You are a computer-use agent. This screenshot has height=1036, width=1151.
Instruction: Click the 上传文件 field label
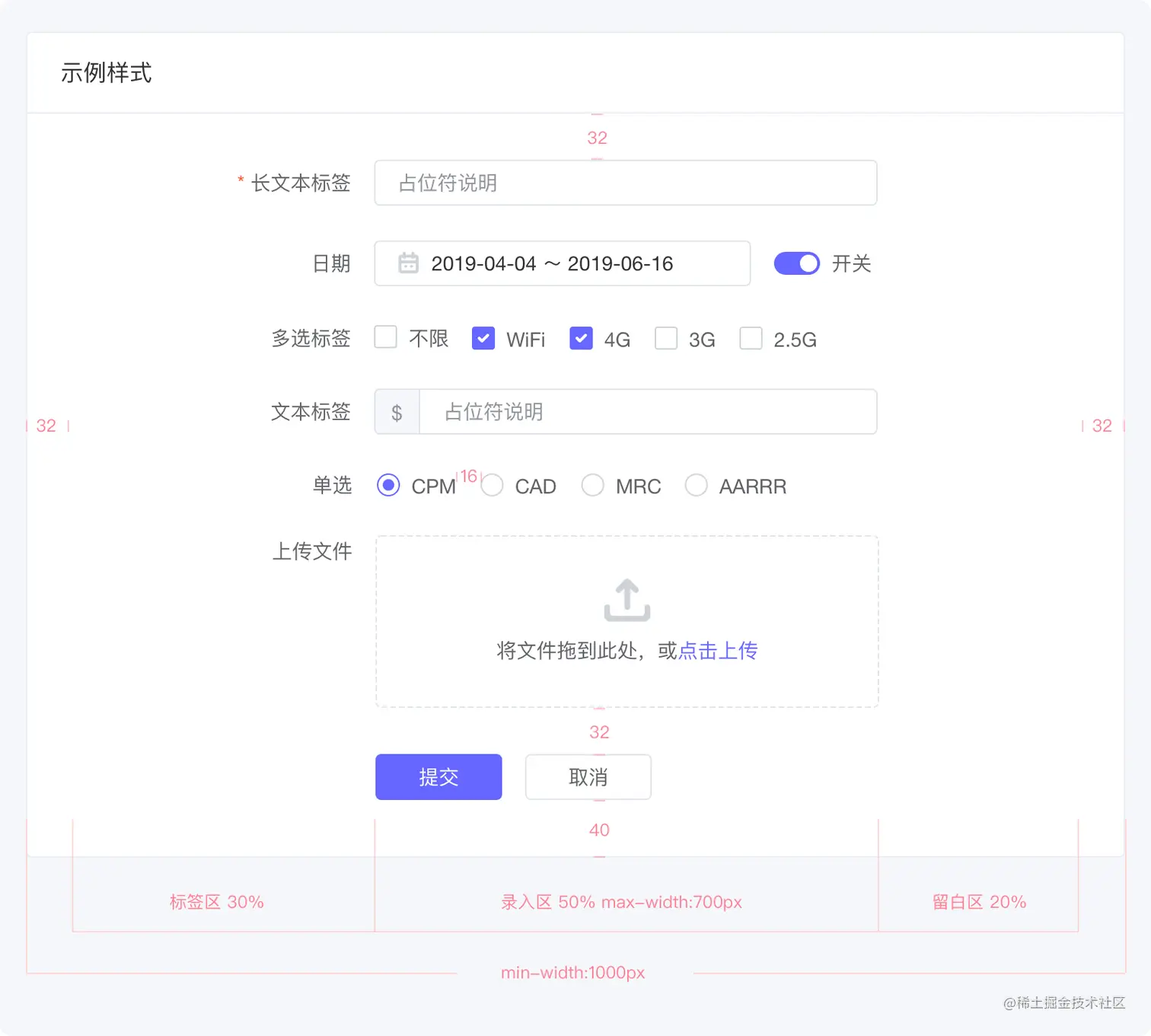[x=312, y=551]
